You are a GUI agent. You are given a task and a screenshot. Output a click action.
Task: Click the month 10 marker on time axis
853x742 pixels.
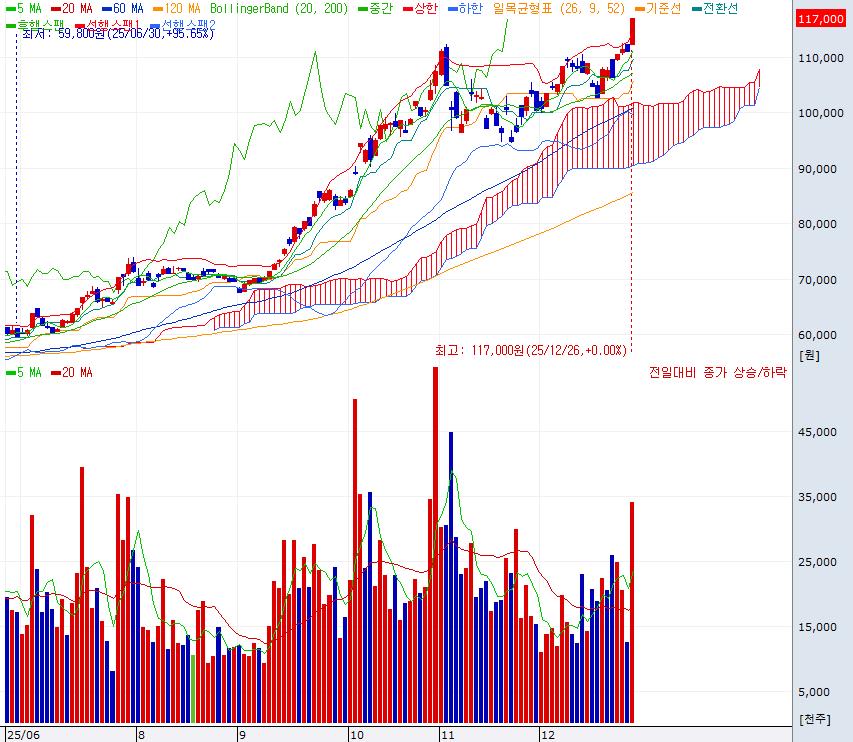tap(355, 733)
